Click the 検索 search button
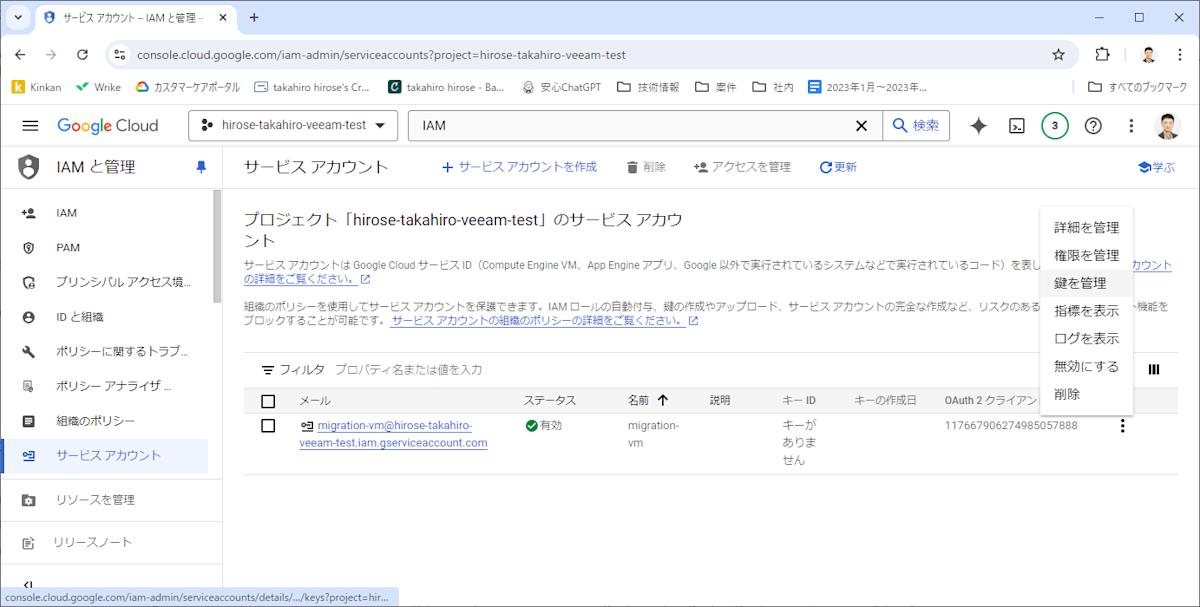The height and width of the screenshot is (607, 1200). coord(916,126)
